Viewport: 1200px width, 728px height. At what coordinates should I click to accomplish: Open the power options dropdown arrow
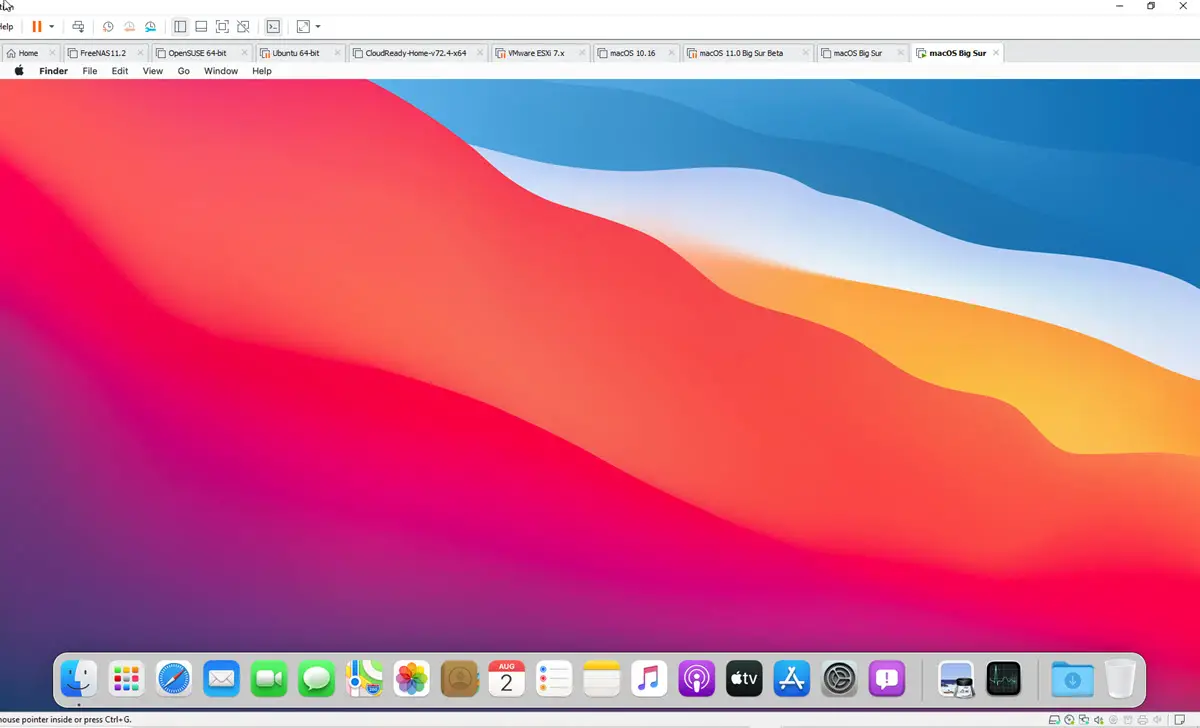point(52,27)
